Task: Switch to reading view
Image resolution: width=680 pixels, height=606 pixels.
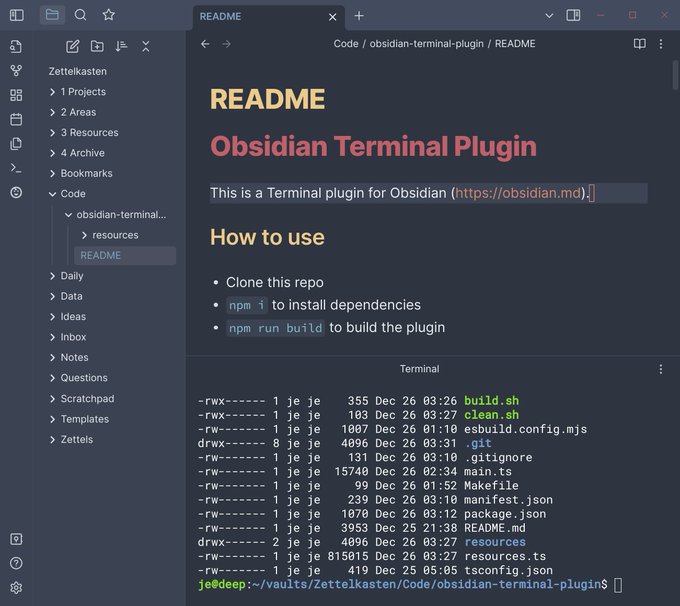Action: coord(640,44)
